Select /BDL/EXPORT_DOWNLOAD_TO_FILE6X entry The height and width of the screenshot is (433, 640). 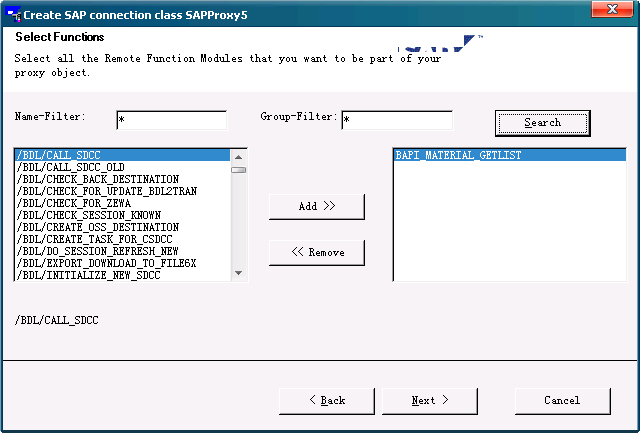(x=123, y=263)
